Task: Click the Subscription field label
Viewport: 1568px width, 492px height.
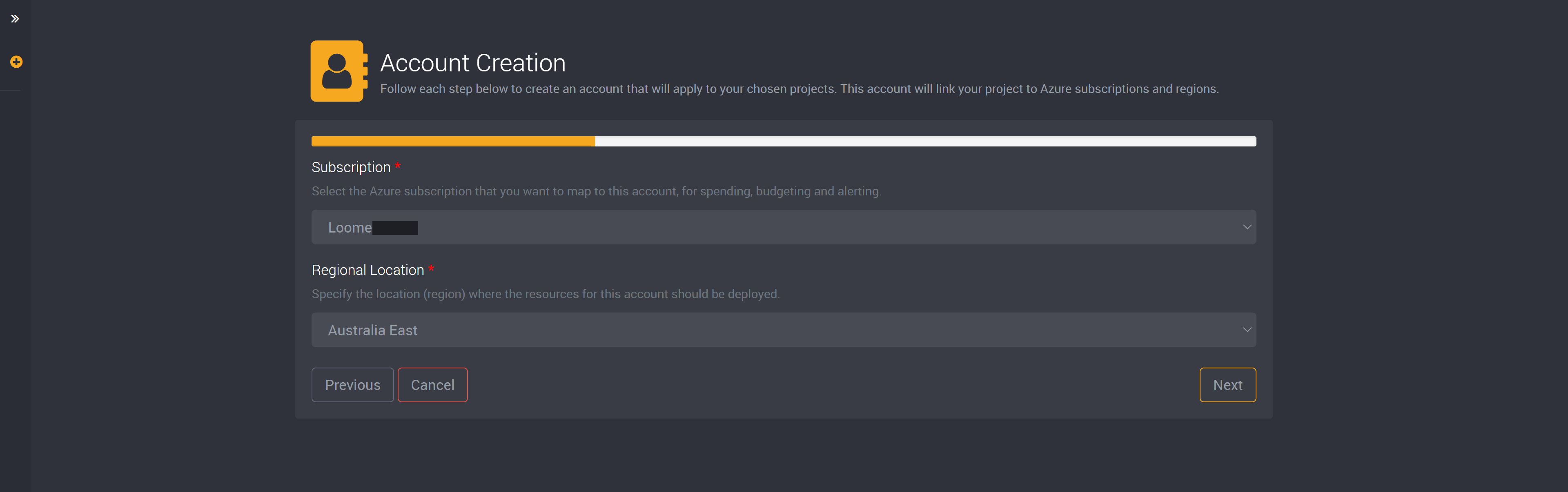Action: (x=351, y=167)
